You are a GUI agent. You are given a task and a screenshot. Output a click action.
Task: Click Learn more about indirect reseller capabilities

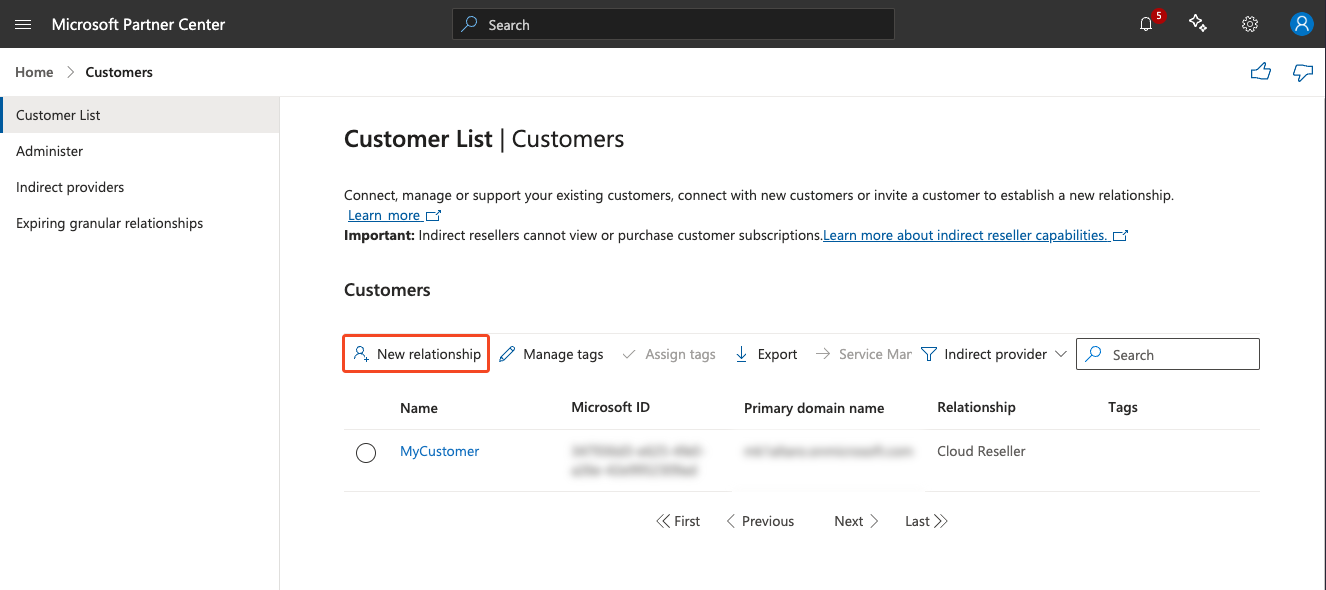point(965,235)
